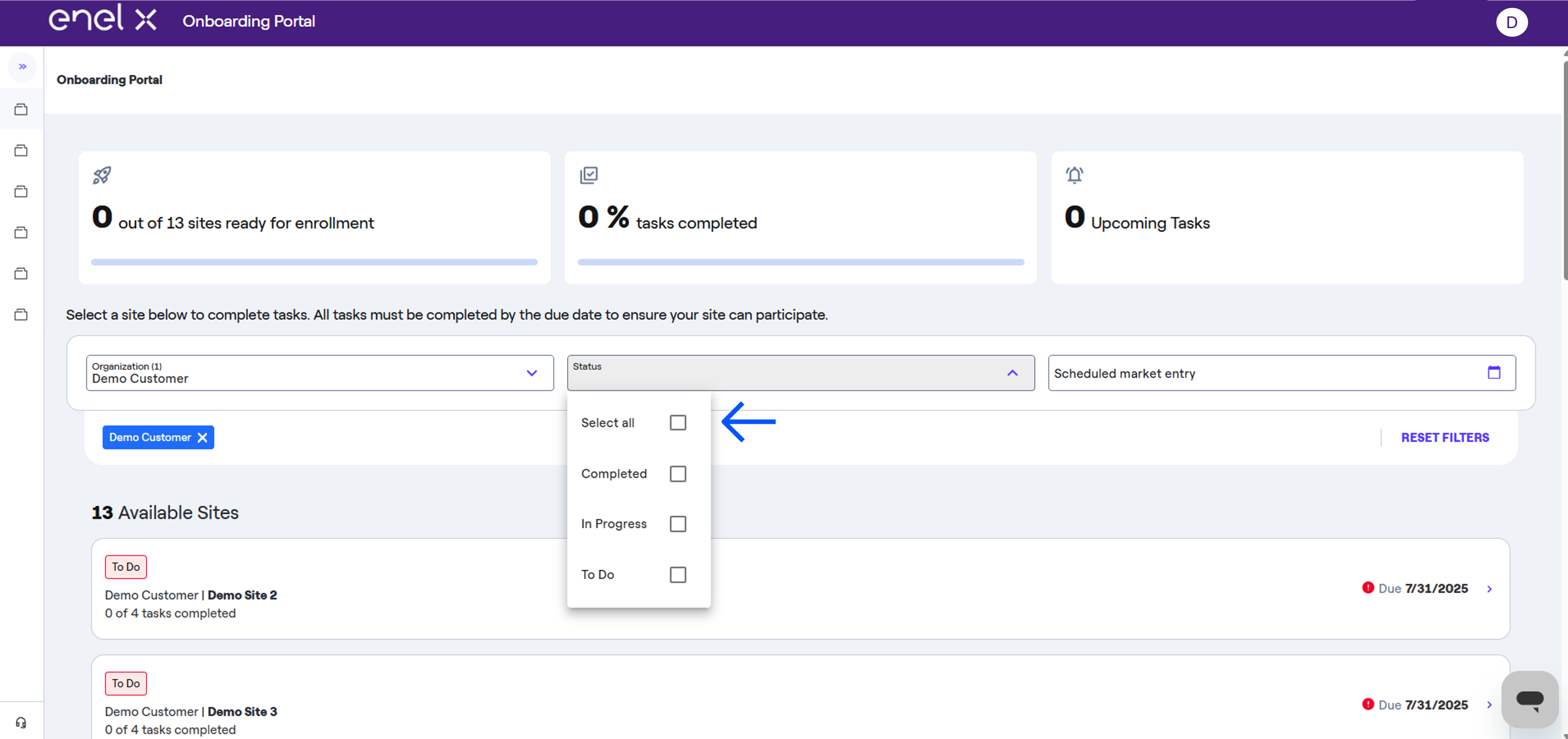Click the headset support icon at bottom left

click(x=21, y=722)
